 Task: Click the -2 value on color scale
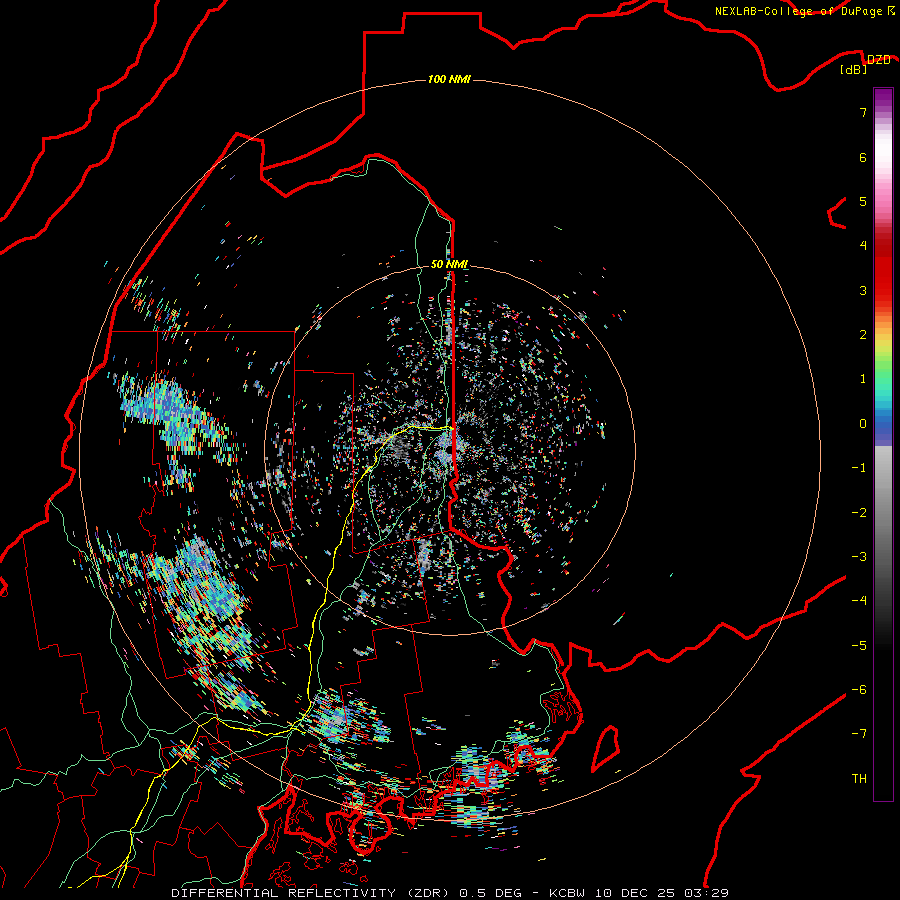coord(859,513)
